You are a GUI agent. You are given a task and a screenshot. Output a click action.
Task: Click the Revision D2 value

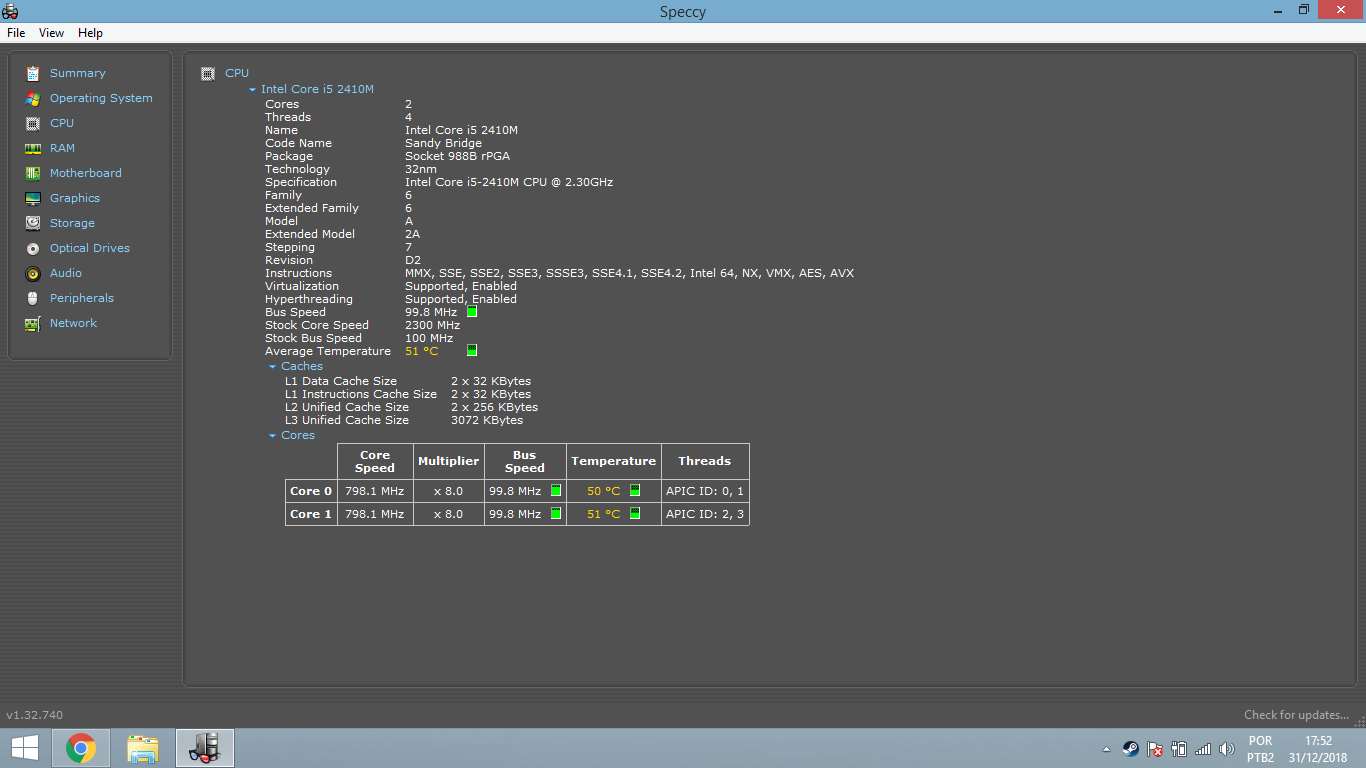click(x=413, y=260)
